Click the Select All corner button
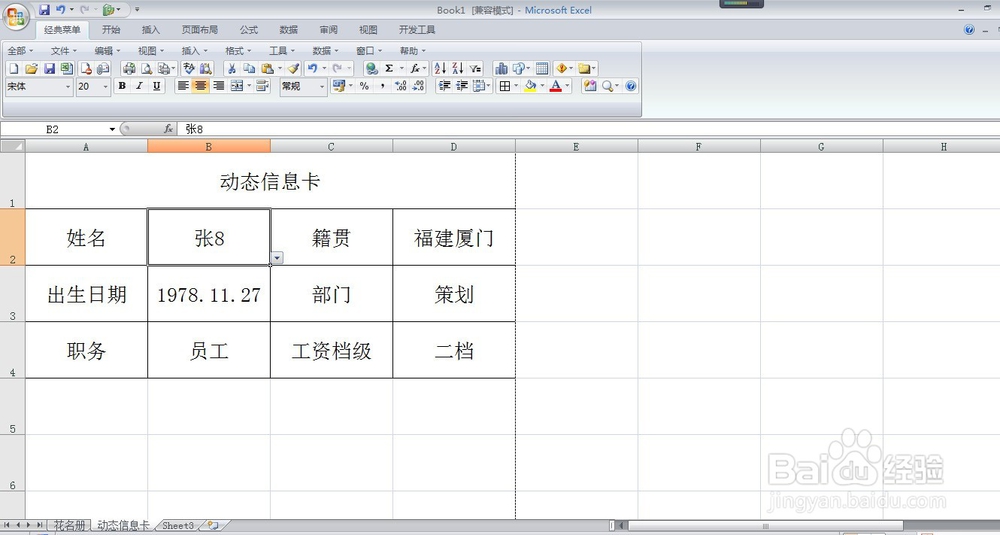Viewport: 1000px width, 535px height. [13, 147]
